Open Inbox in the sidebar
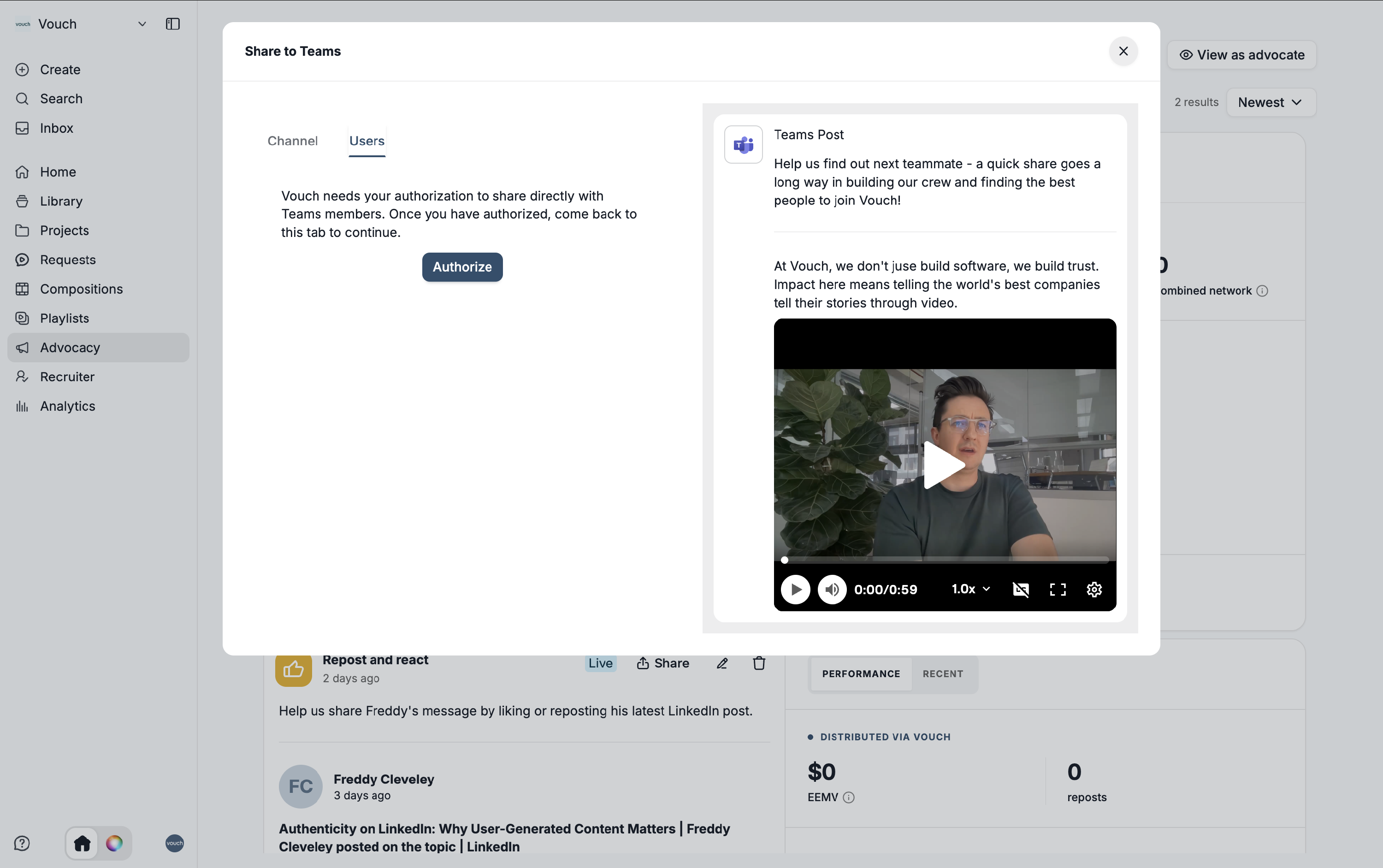1383x868 pixels. click(x=98, y=128)
